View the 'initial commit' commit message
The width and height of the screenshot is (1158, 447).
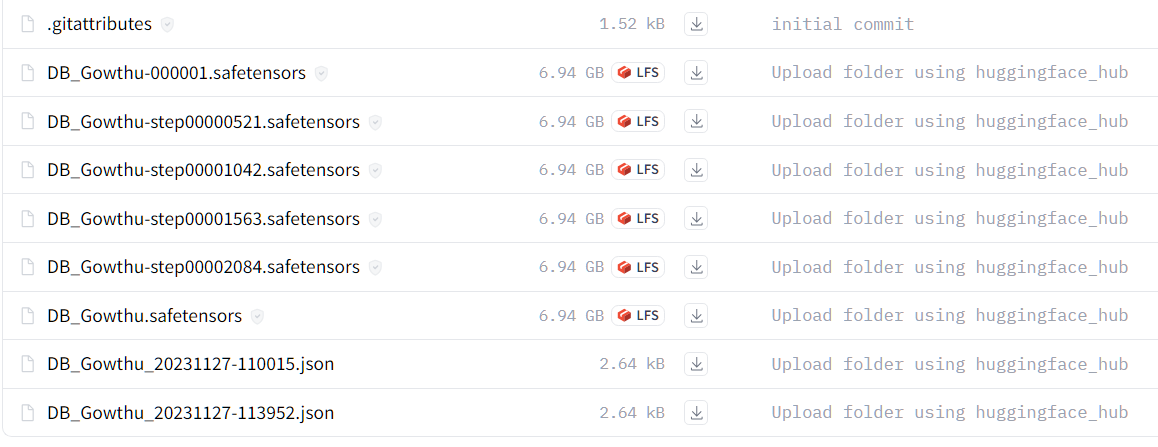pyautogui.click(x=843, y=24)
